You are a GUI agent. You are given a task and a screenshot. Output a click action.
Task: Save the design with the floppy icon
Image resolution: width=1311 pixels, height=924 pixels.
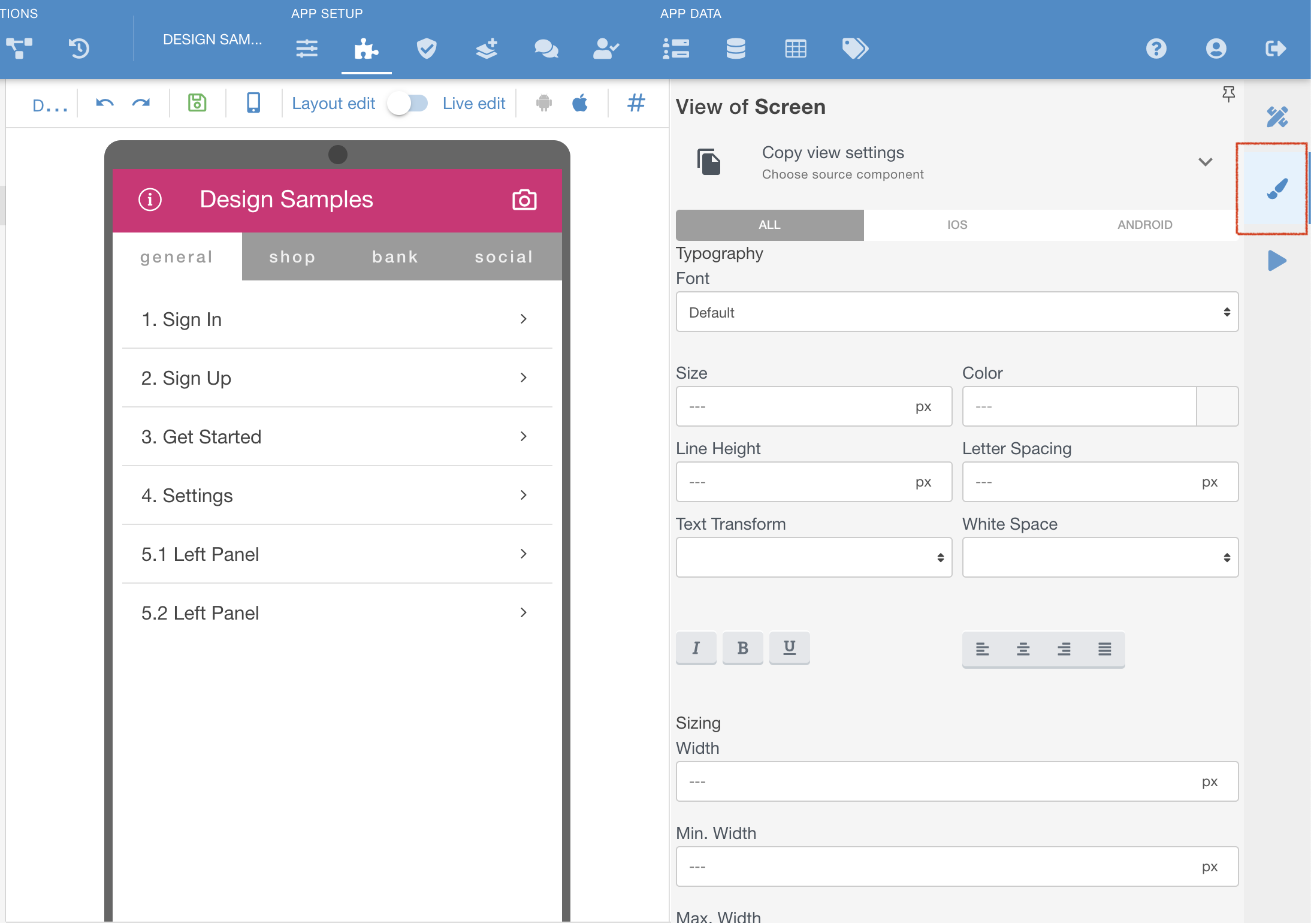coord(197,102)
